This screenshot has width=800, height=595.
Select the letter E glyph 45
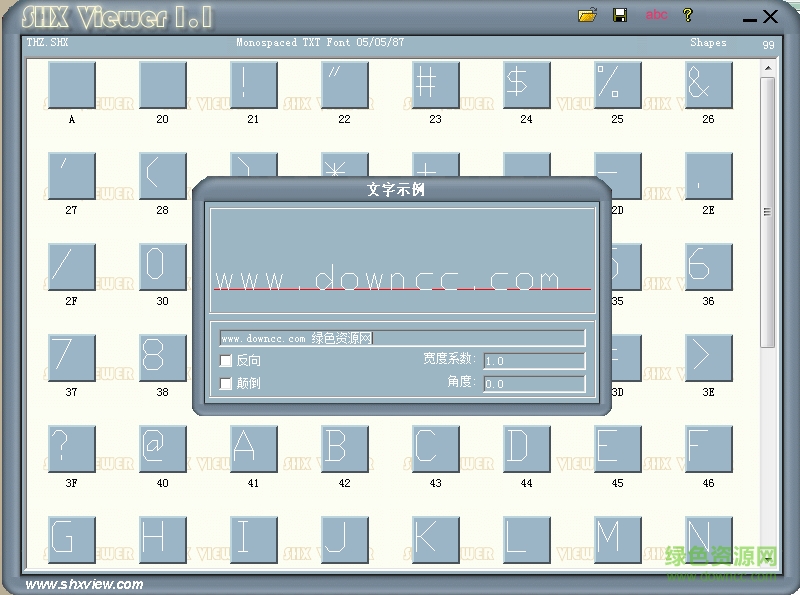(618, 449)
